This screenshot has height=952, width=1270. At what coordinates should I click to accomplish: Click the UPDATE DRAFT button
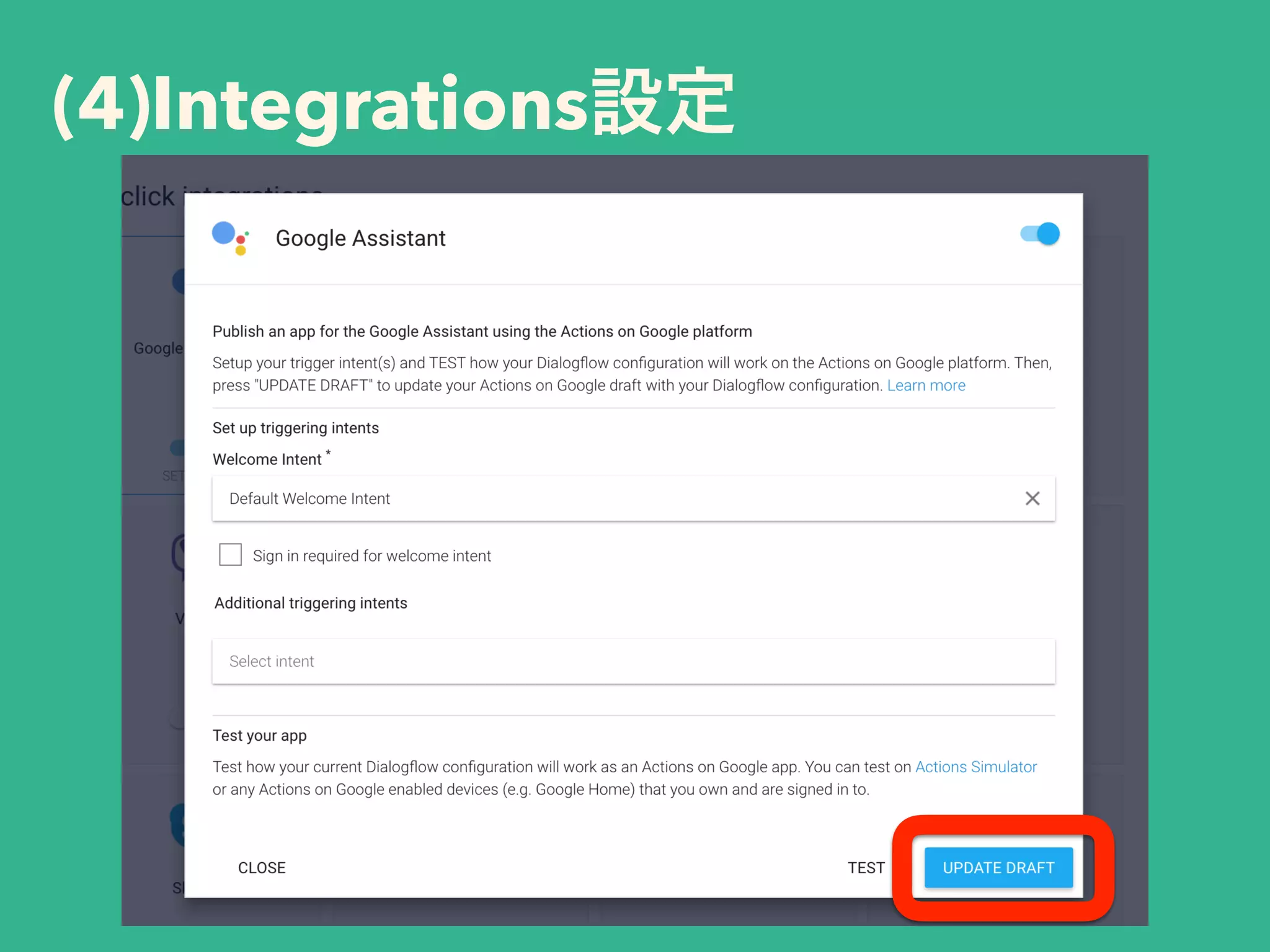pos(998,868)
